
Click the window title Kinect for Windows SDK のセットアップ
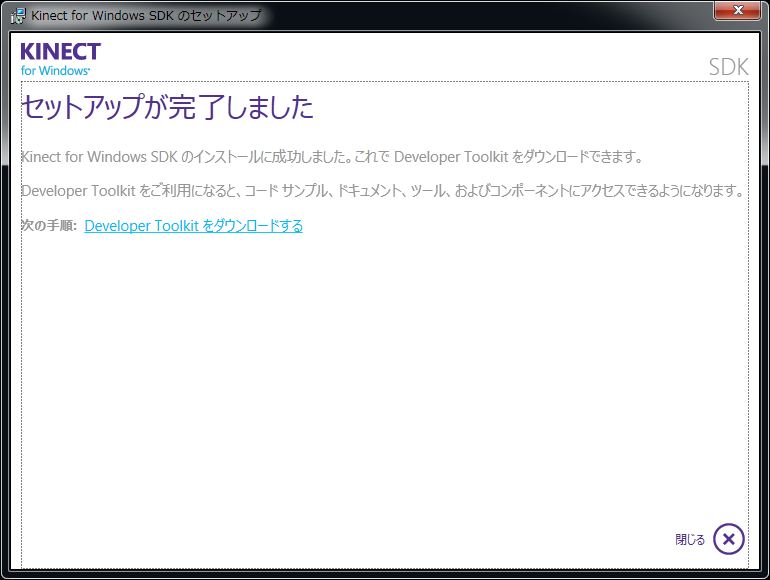click(146, 16)
